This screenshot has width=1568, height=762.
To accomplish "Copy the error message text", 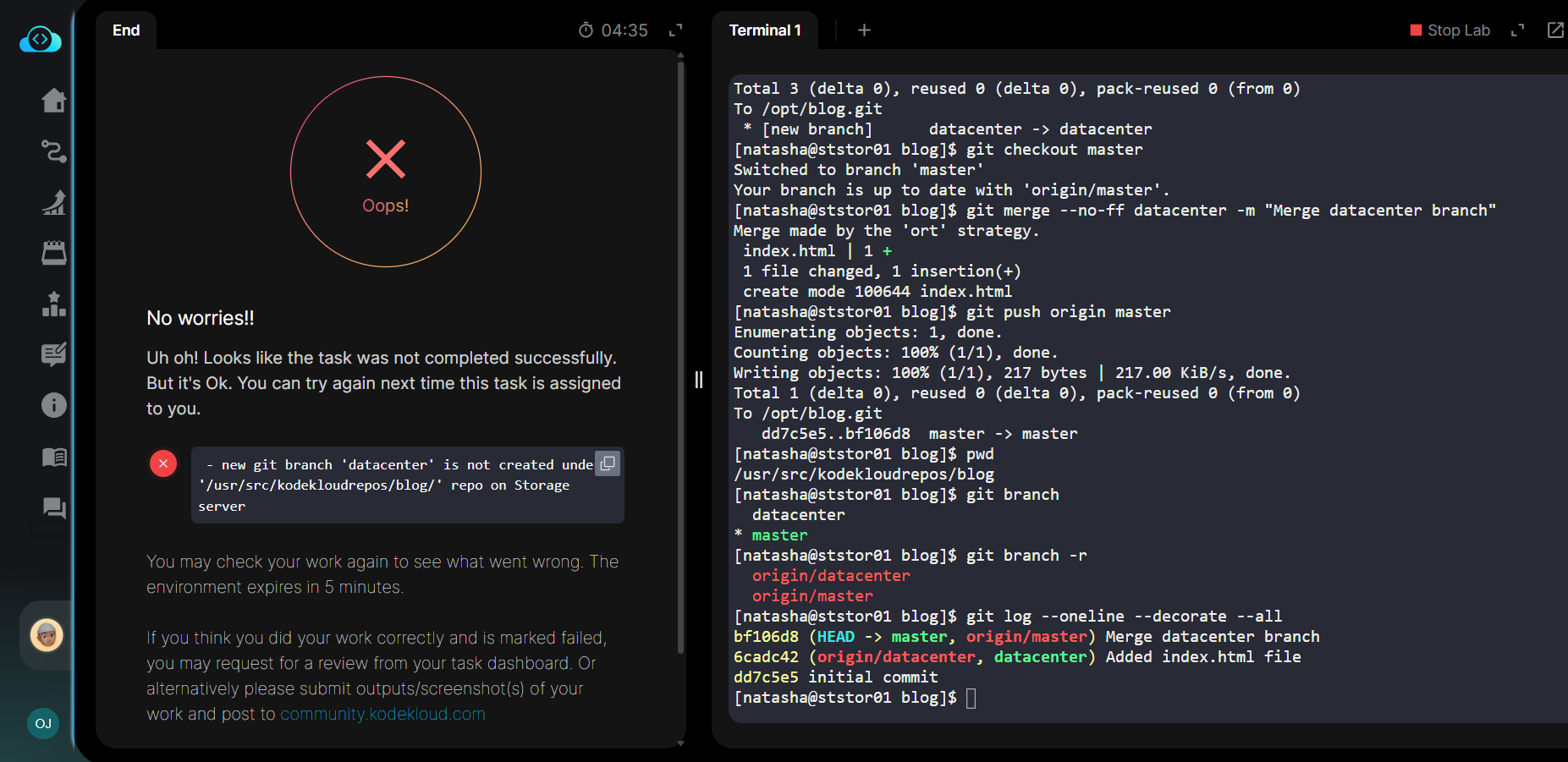I will coord(607,463).
